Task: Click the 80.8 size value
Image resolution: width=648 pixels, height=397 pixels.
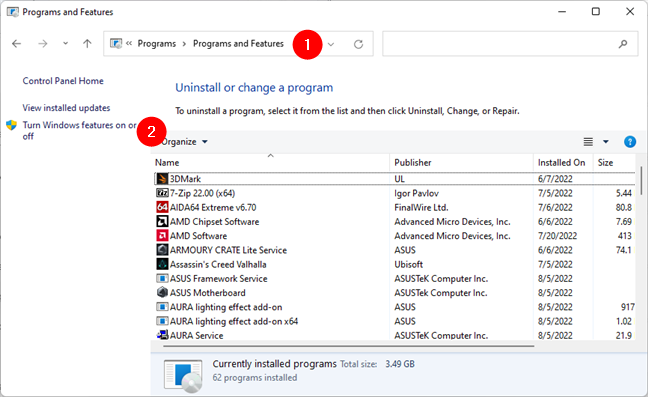Action: coord(624,207)
